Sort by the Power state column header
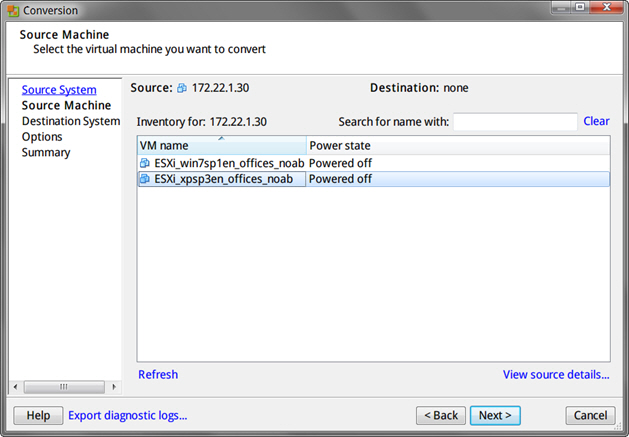Screen dimensions: 629x437 (457, 146)
